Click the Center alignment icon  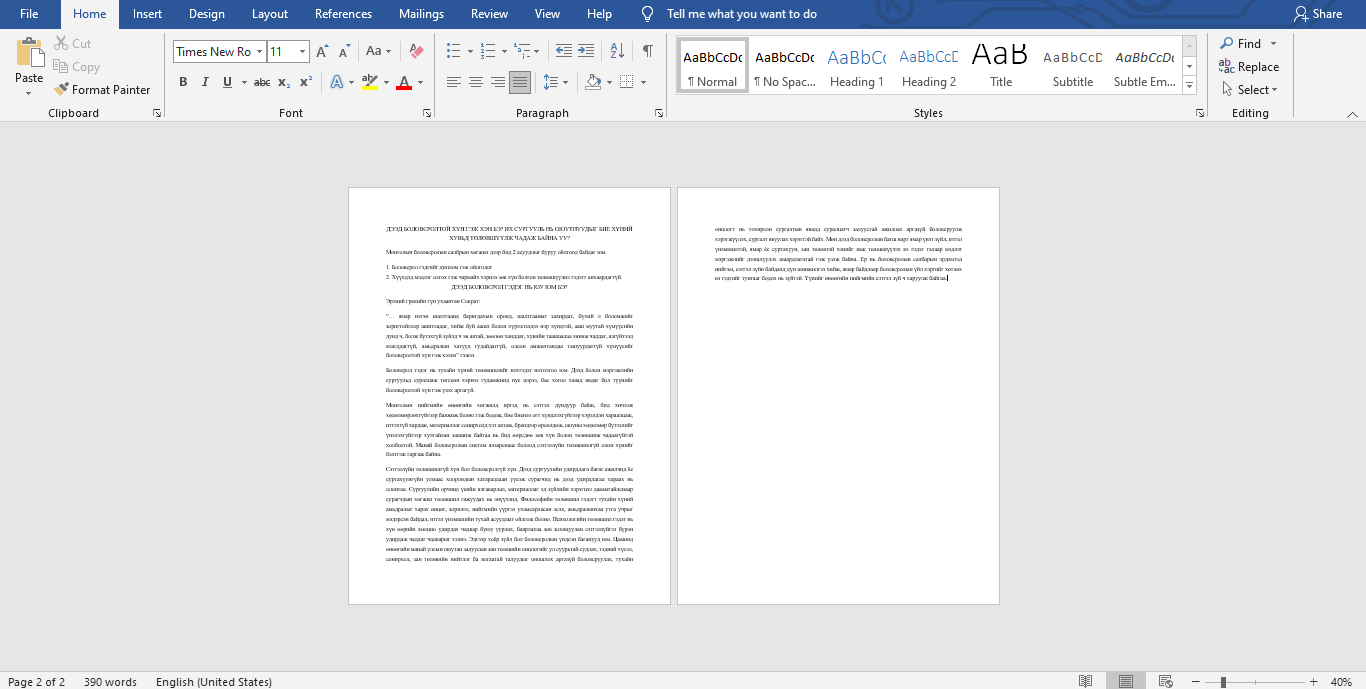pos(476,82)
